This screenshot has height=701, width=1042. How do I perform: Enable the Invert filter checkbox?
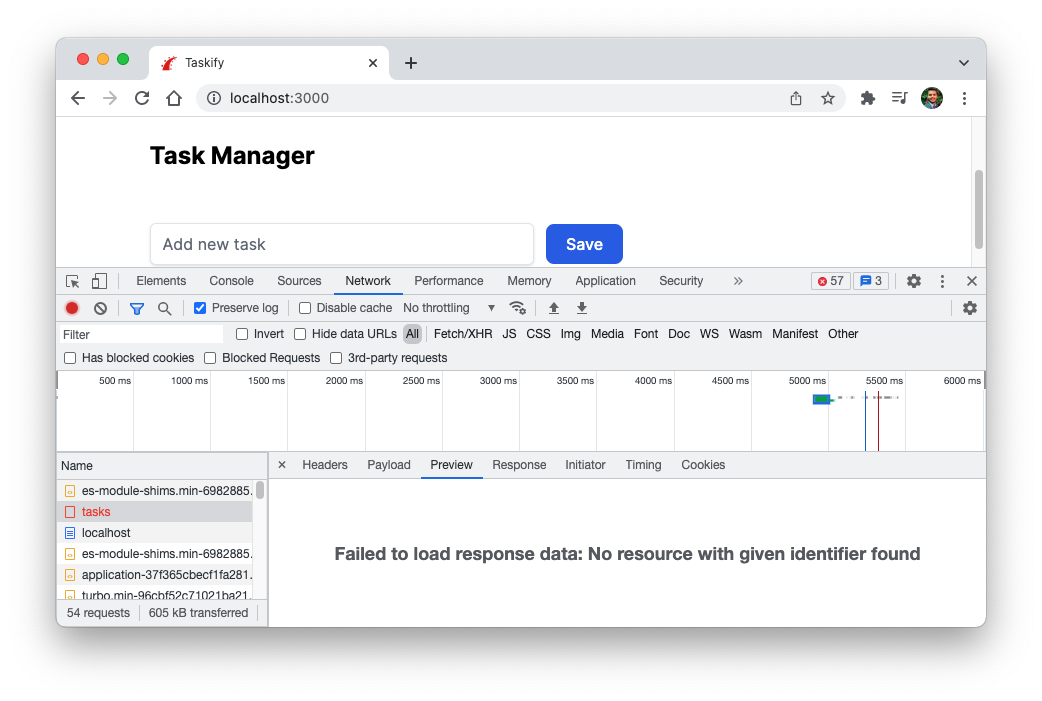[240, 333]
